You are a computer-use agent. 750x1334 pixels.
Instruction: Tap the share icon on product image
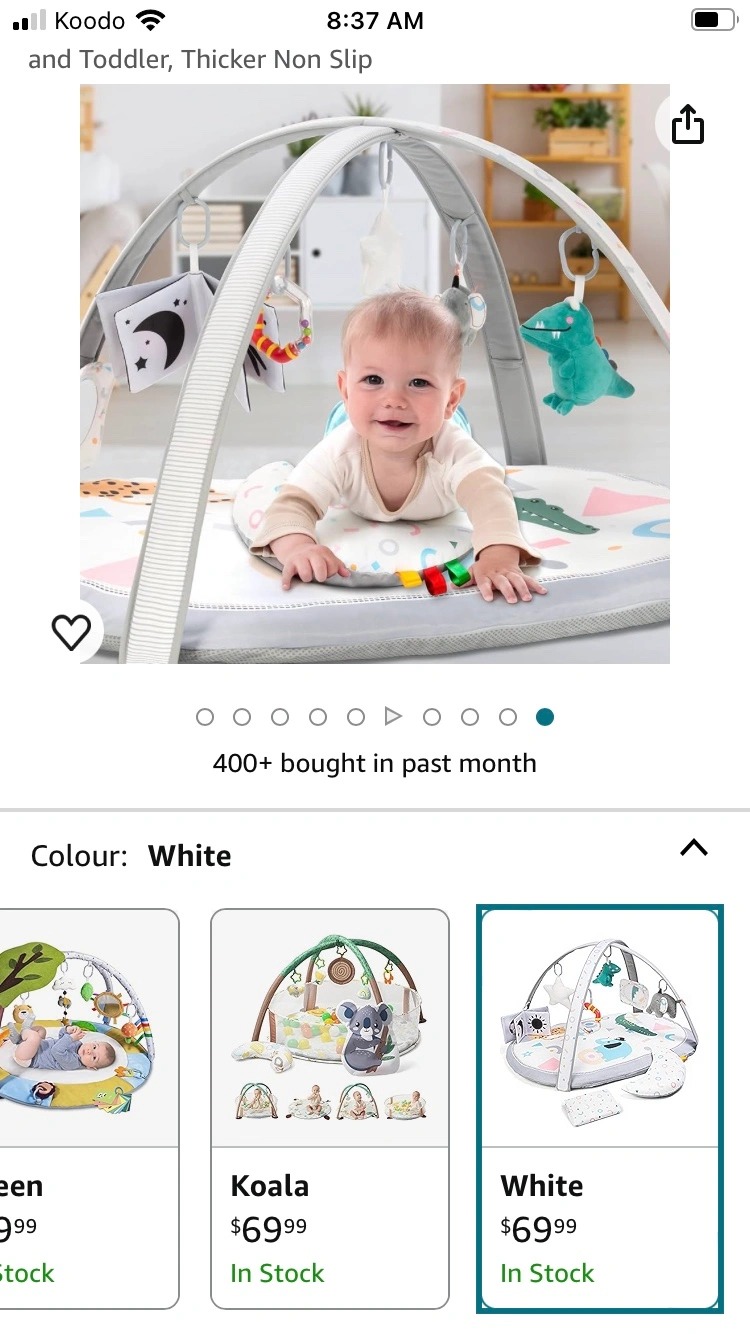click(x=688, y=125)
